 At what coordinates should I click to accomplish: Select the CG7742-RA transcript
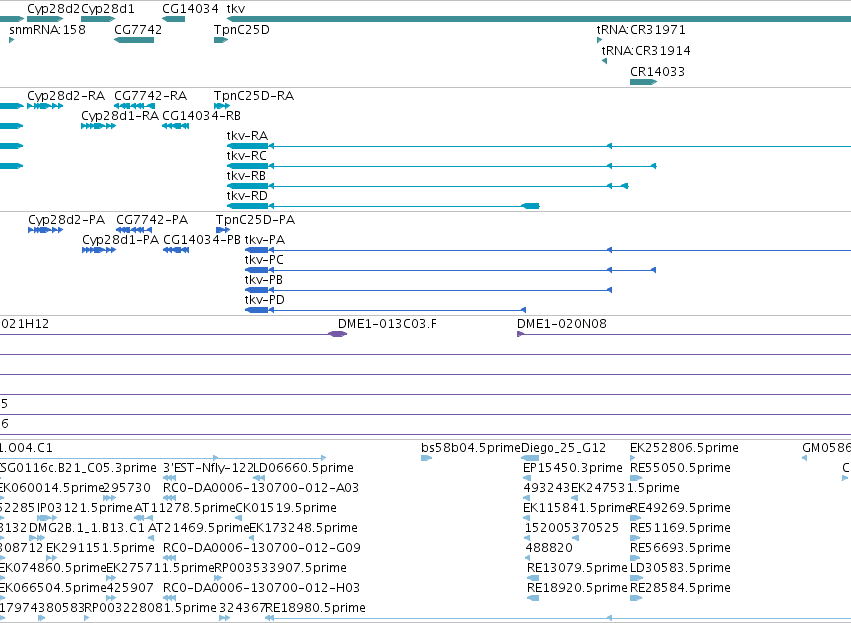pos(135,106)
